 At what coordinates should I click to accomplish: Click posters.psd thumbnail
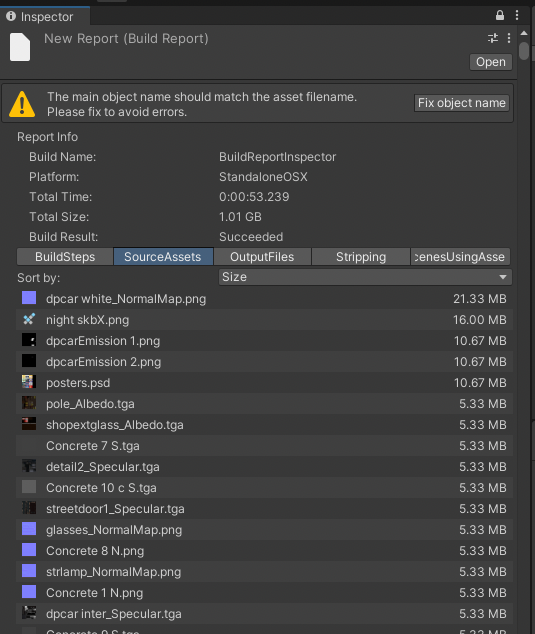click(x=29, y=382)
